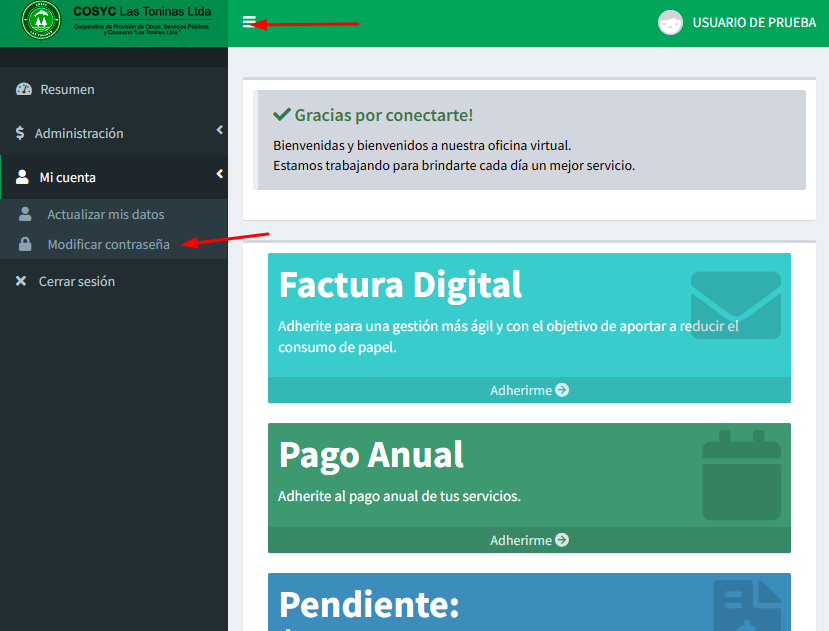Select the lock icon beside Modificar contraseña
Viewport: 829px width, 631px height.
pos(25,244)
